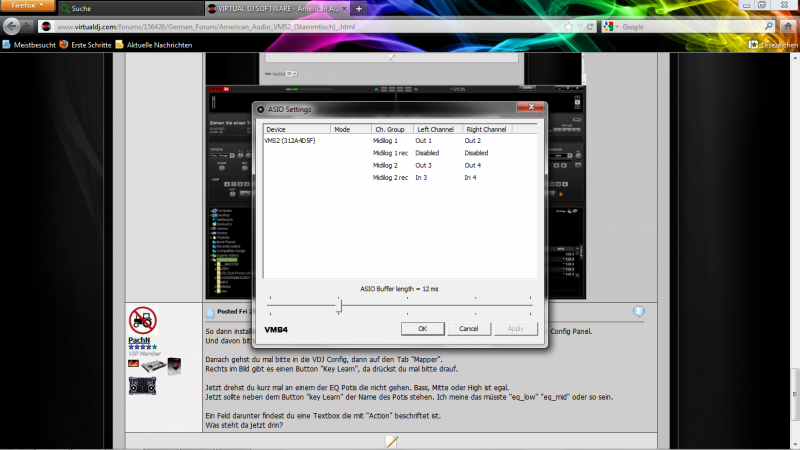Click the site identity icon in the address bar
The width and height of the screenshot is (800, 450).
click(x=46, y=27)
